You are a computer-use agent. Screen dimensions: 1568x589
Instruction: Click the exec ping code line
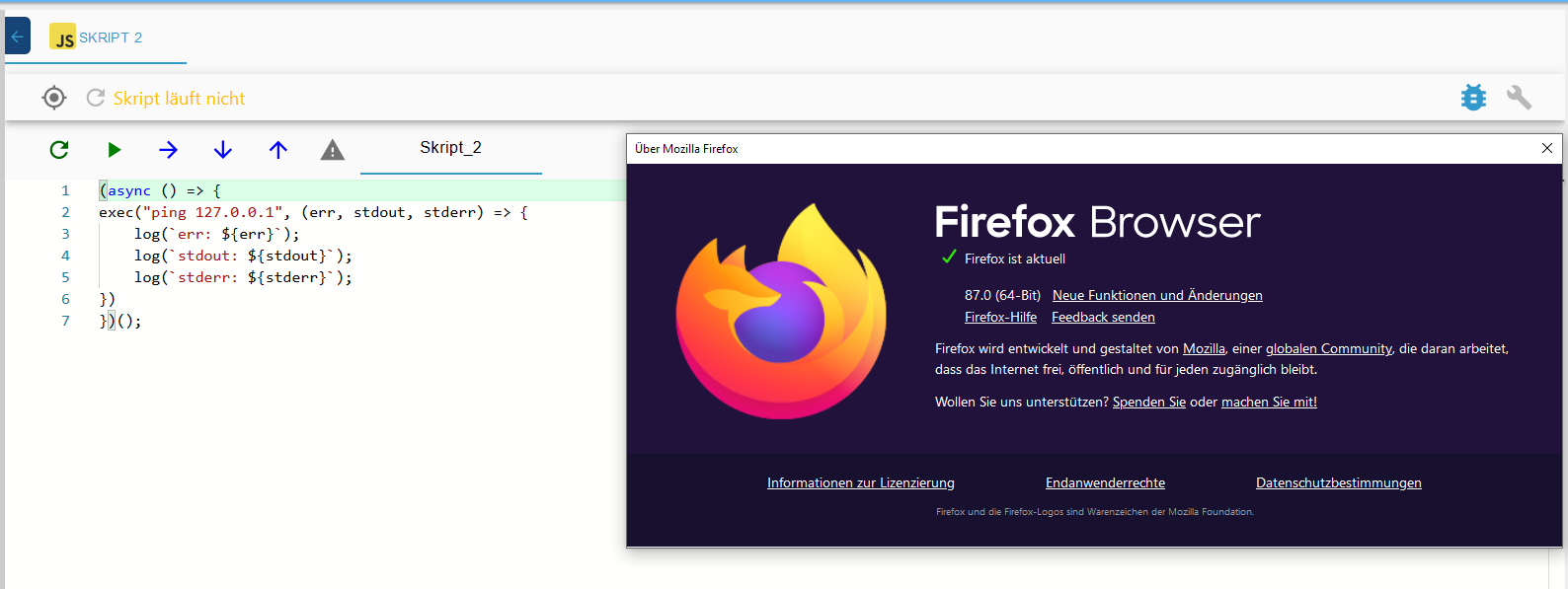[x=313, y=212]
